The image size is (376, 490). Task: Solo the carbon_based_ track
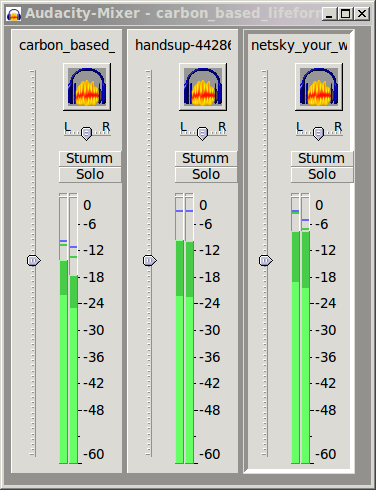tap(90, 174)
